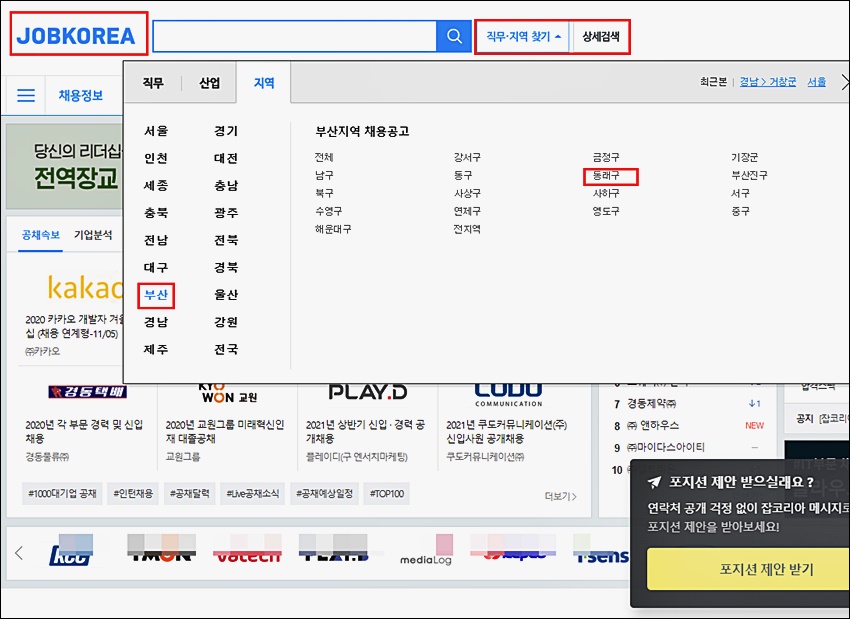
Task: Click the 경동택배 company logo
Action: (x=87, y=392)
